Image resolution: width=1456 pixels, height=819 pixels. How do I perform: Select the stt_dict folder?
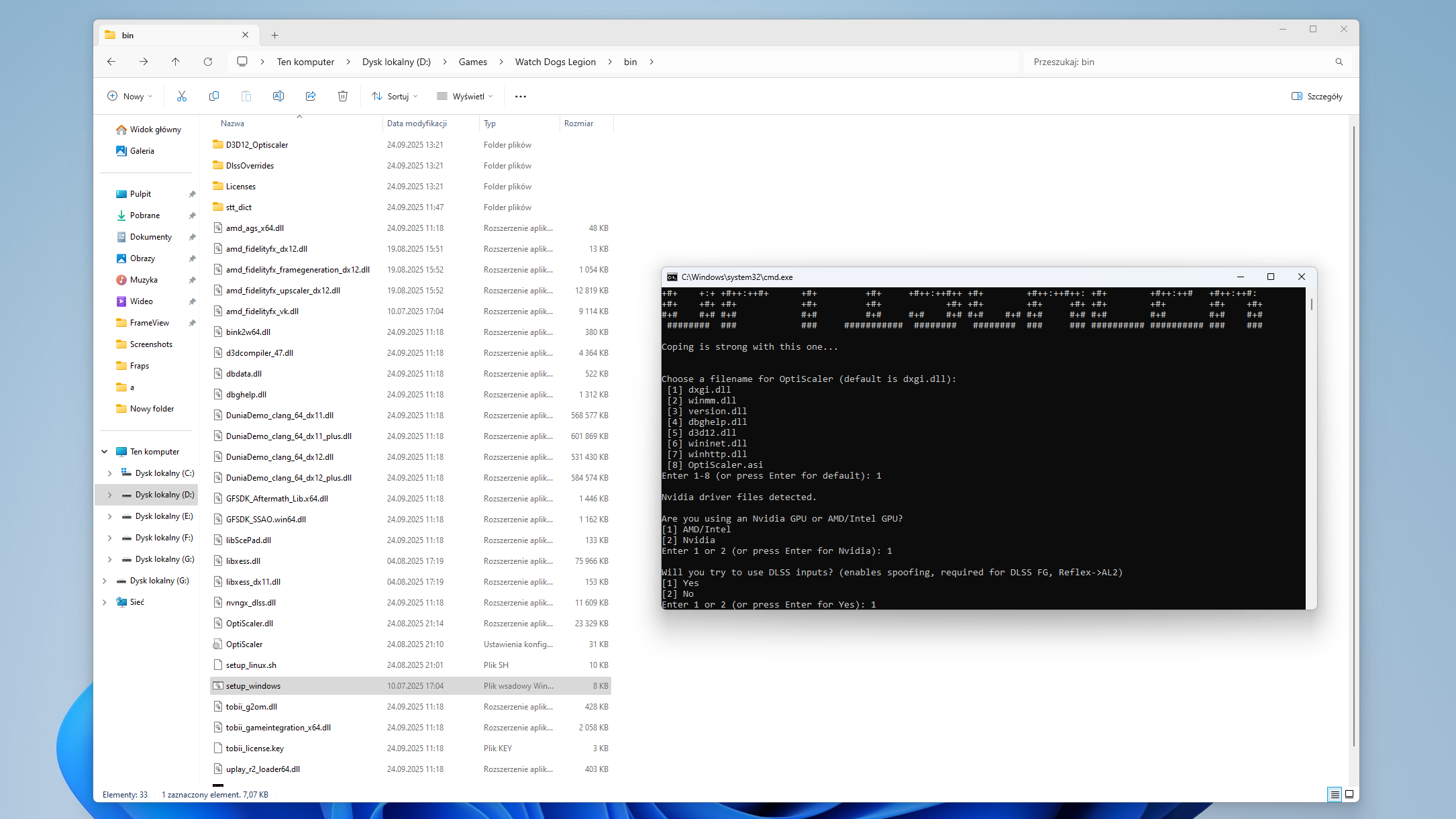(411, 207)
